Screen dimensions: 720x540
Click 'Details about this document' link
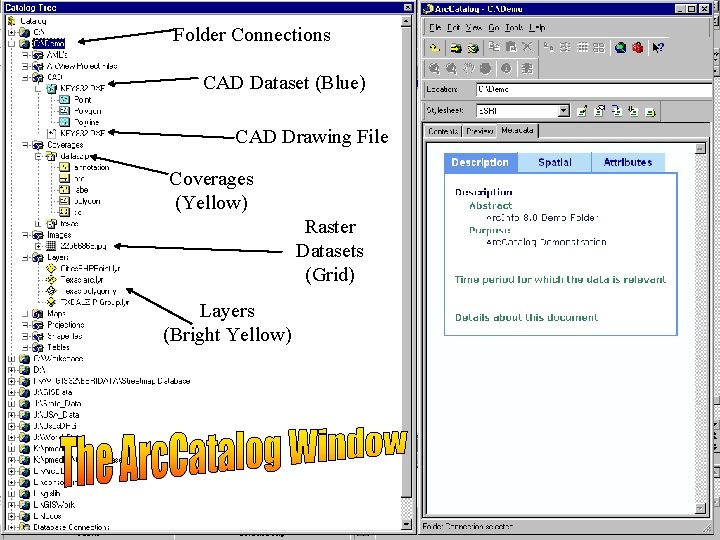click(x=526, y=317)
